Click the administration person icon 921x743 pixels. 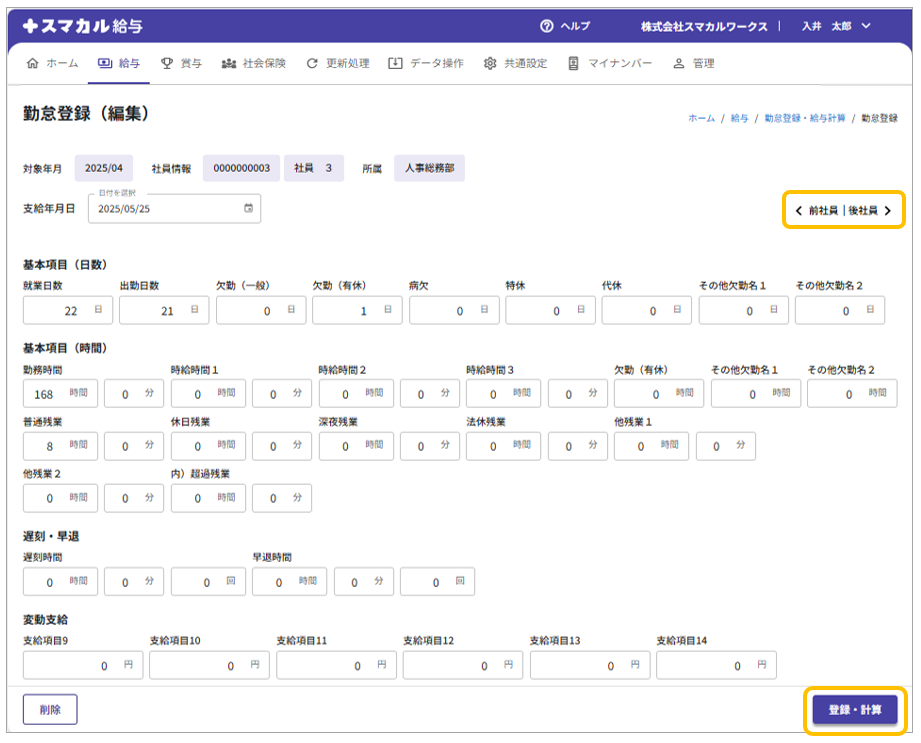coord(679,63)
